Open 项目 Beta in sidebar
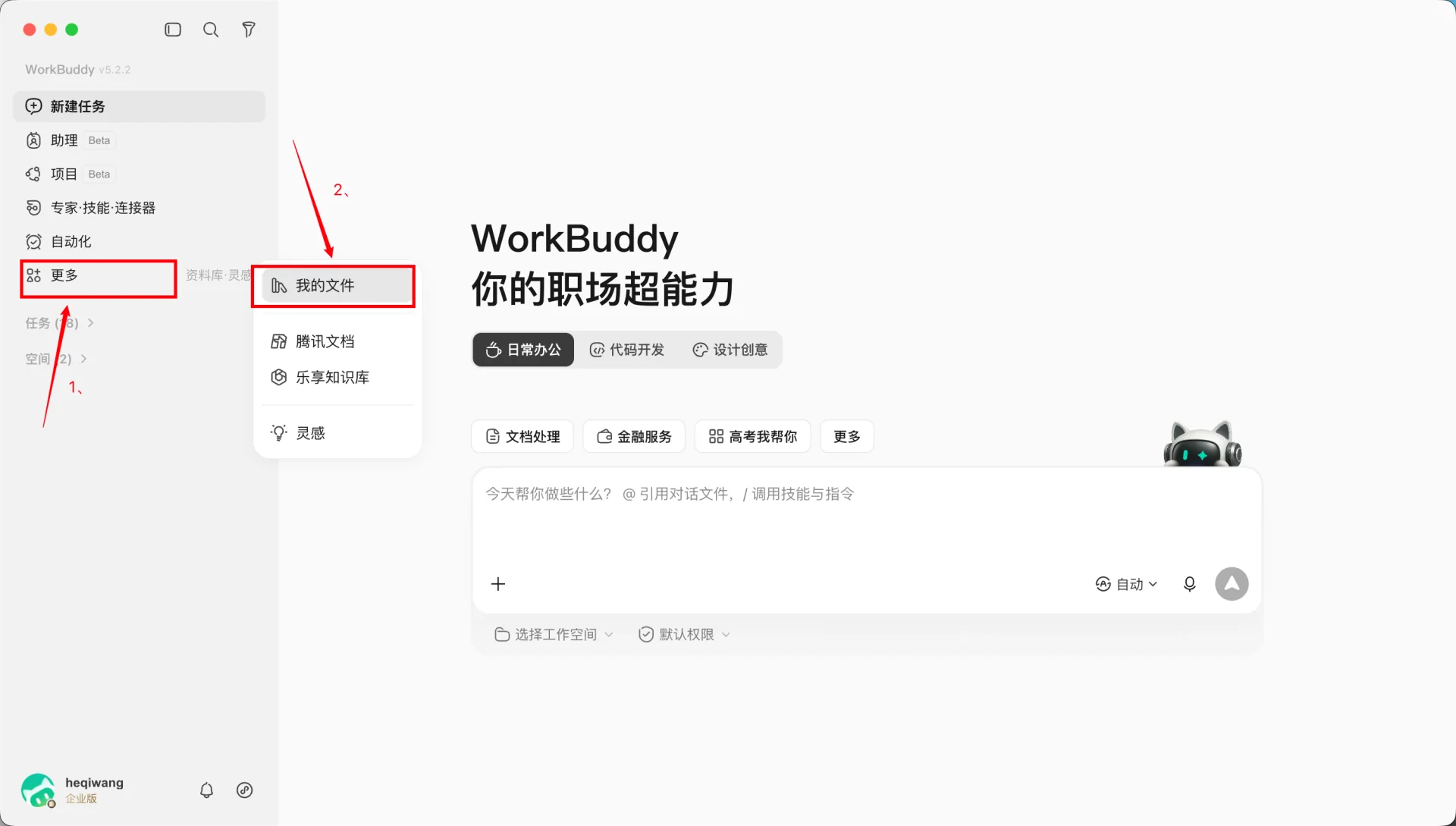This screenshot has width=1456, height=826. pos(139,174)
